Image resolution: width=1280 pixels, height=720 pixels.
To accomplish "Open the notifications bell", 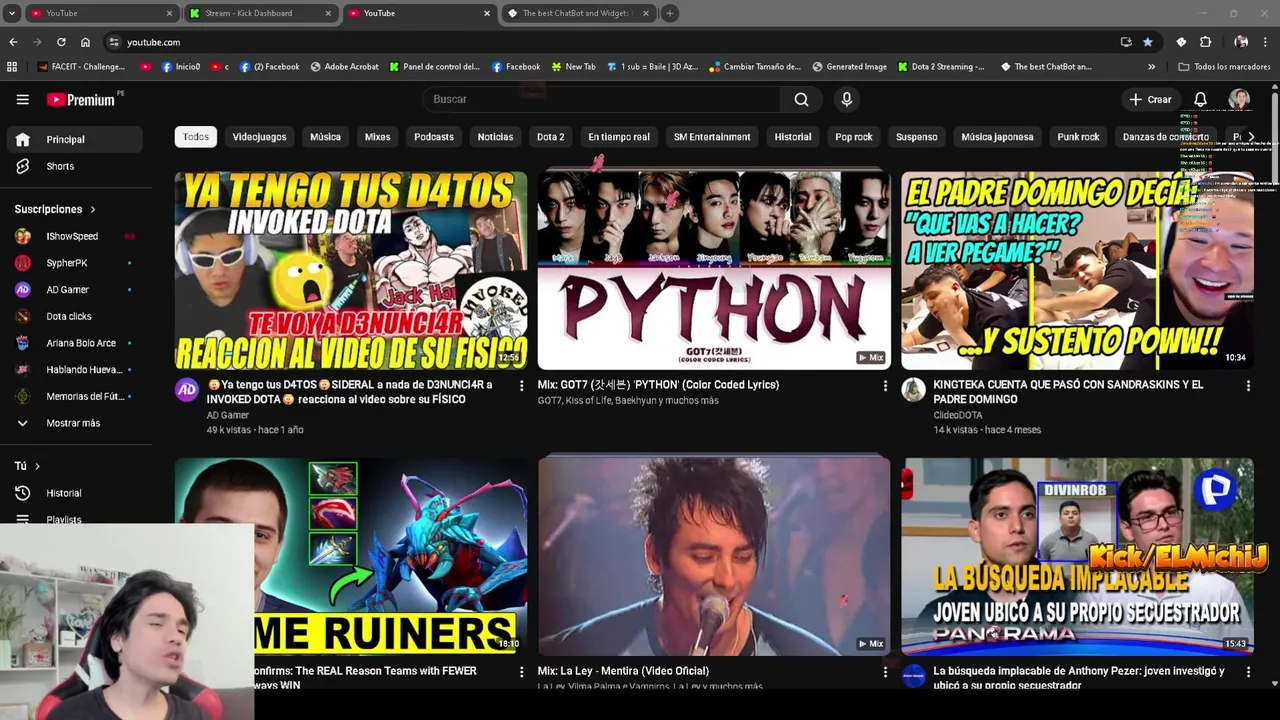I will pos(1200,99).
